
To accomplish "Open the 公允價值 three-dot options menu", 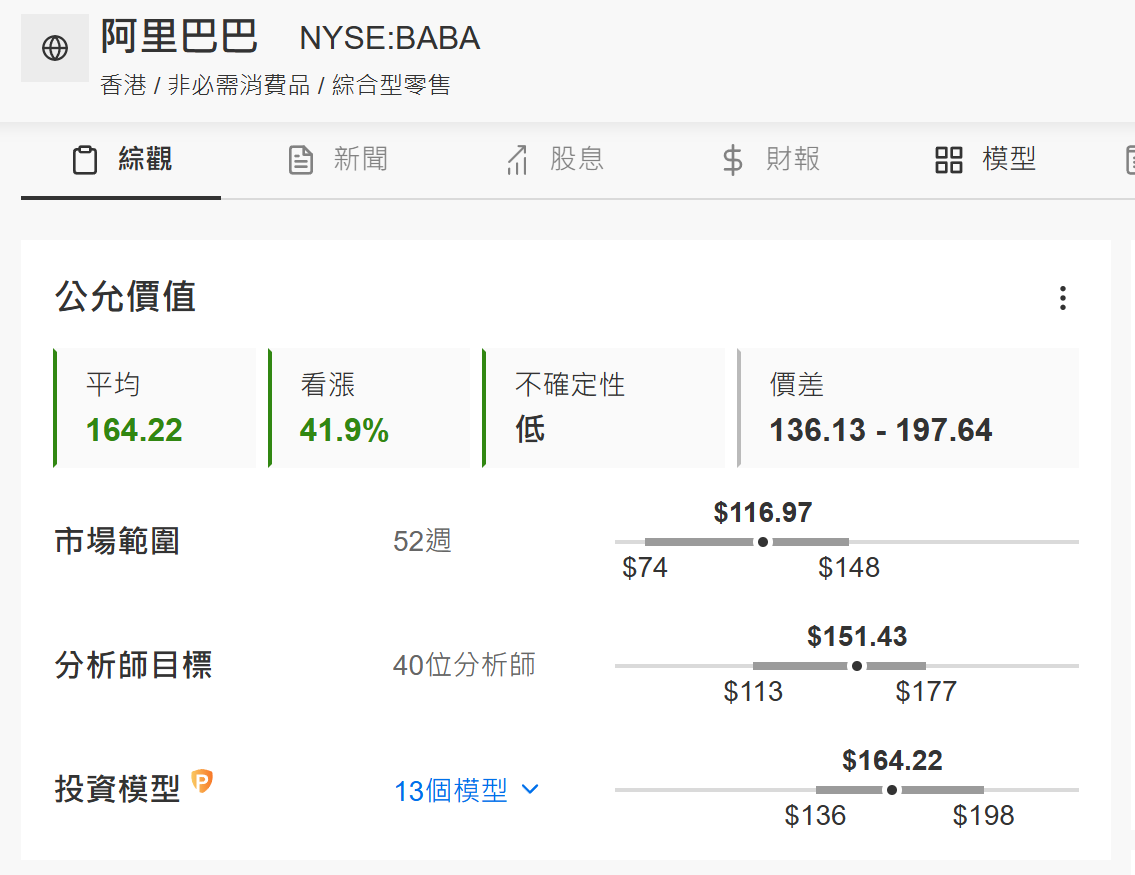I will point(1063,297).
